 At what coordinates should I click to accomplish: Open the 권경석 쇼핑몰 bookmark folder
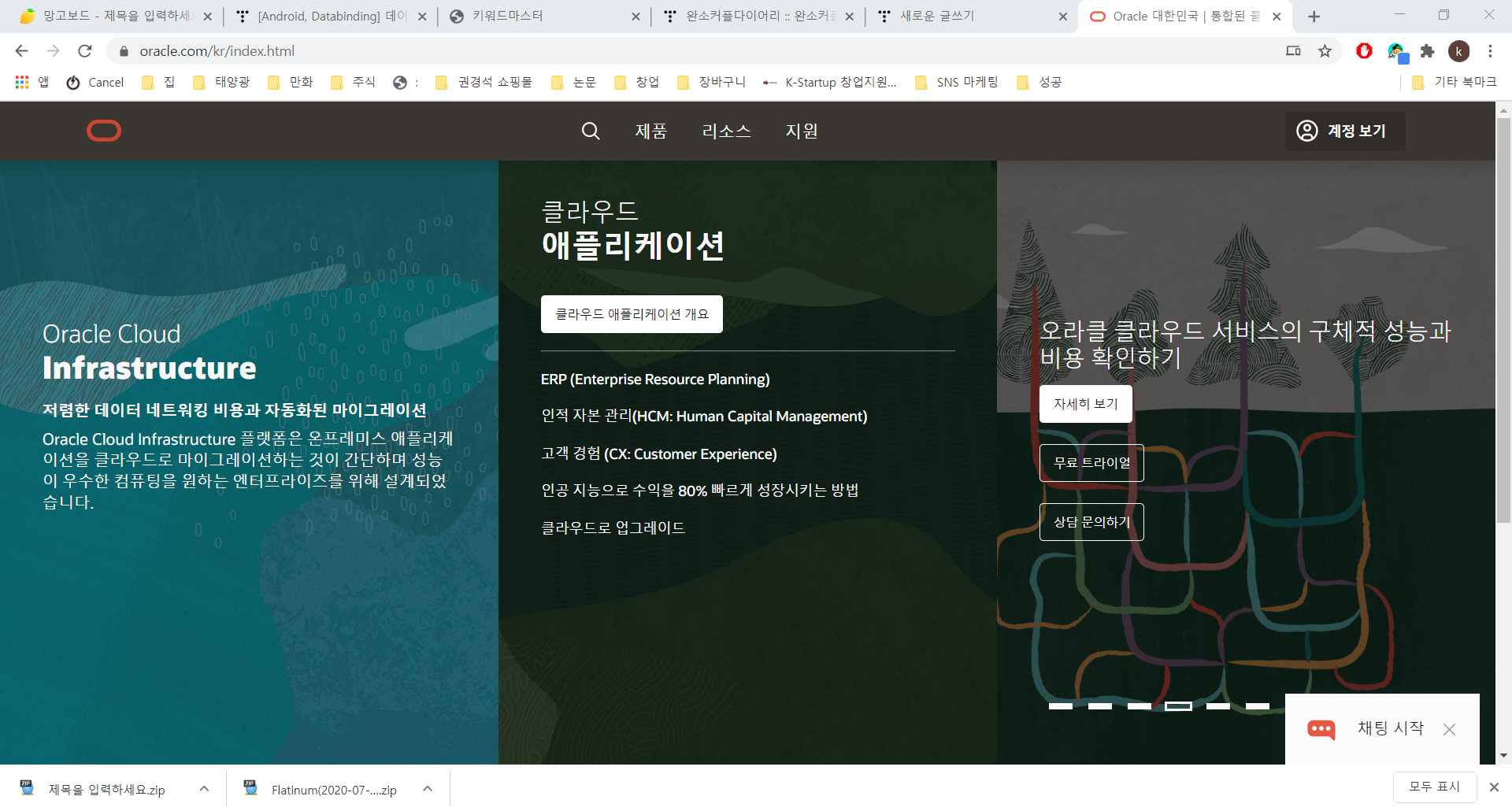coord(484,82)
